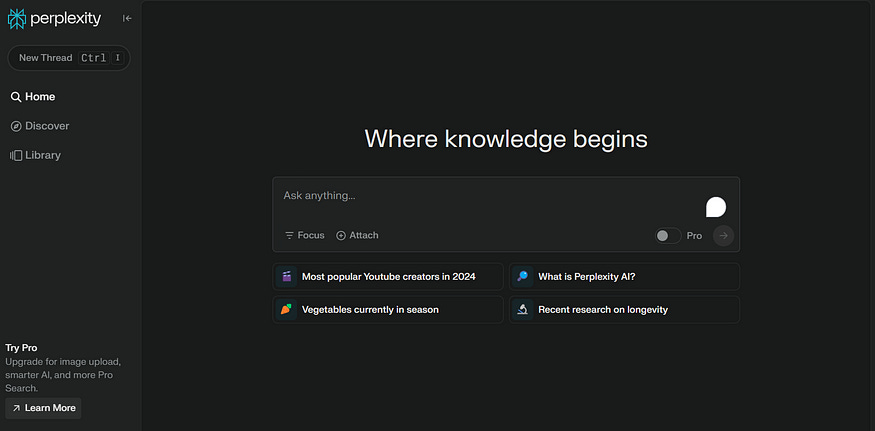Open the Discover section
This screenshot has width=875, height=431.
pyautogui.click(x=40, y=126)
